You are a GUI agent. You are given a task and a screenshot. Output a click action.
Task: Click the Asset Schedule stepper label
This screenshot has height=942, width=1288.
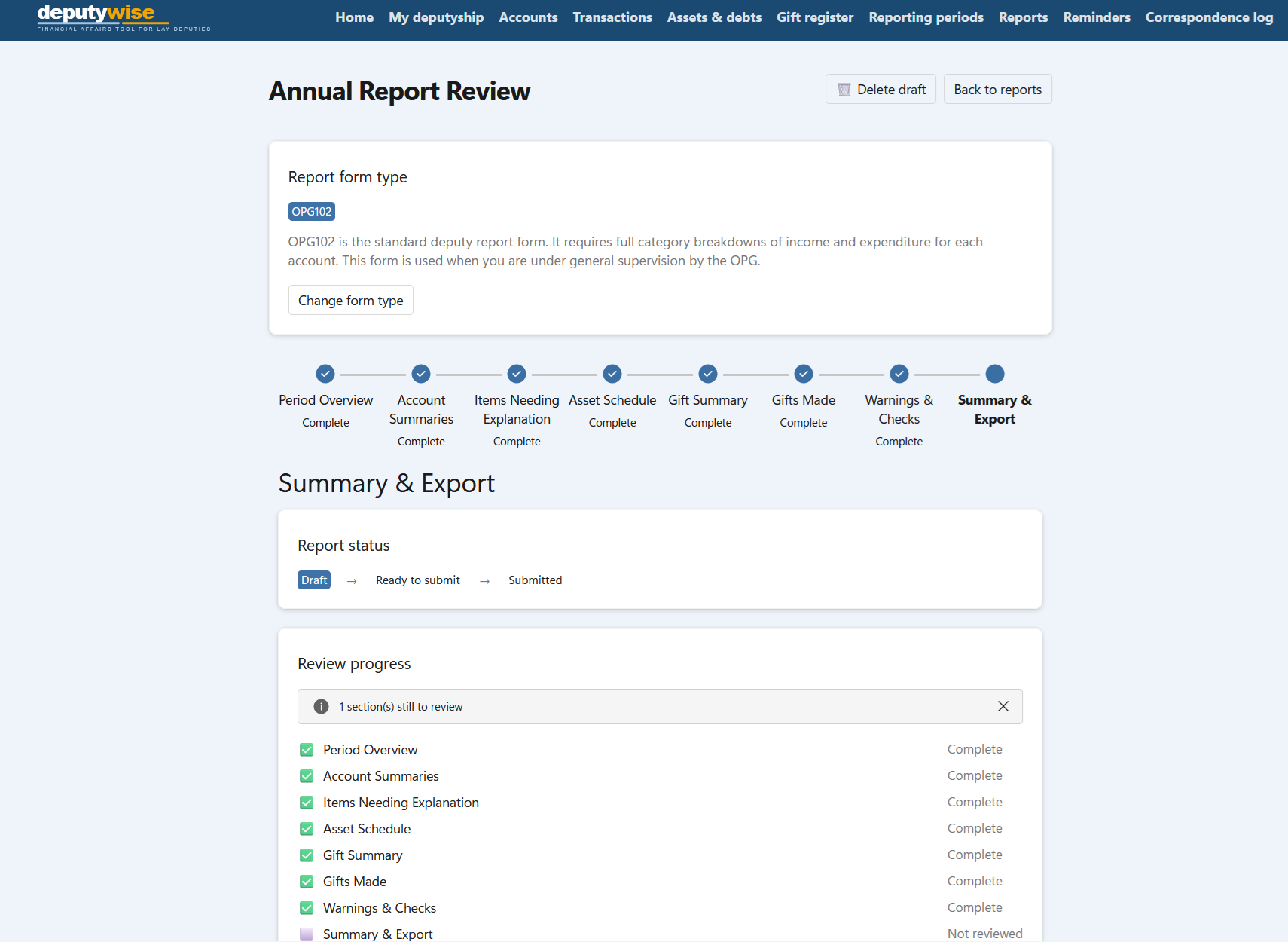click(612, 400)
